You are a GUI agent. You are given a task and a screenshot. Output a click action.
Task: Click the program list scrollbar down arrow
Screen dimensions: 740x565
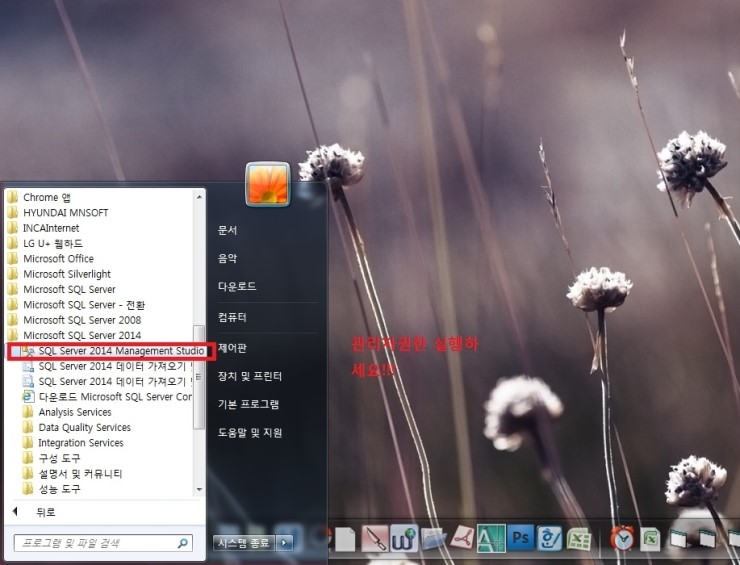pyautogui.click(x=199, y=489)
